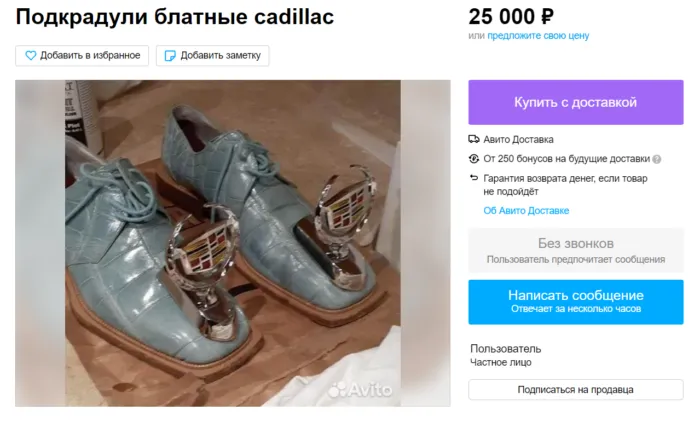Click the listing title Подкрадули блатные cadillac
This screenshot has height=422, width=700.
175,17
